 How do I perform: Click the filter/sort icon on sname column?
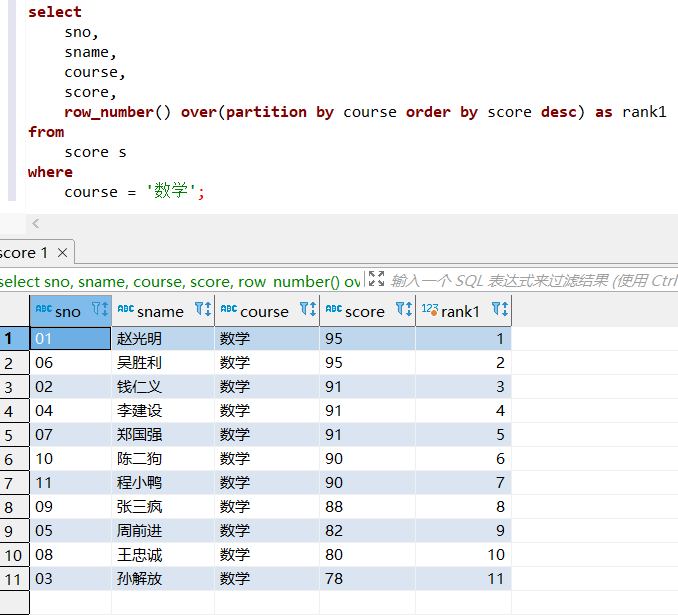(x=203, y=309)
